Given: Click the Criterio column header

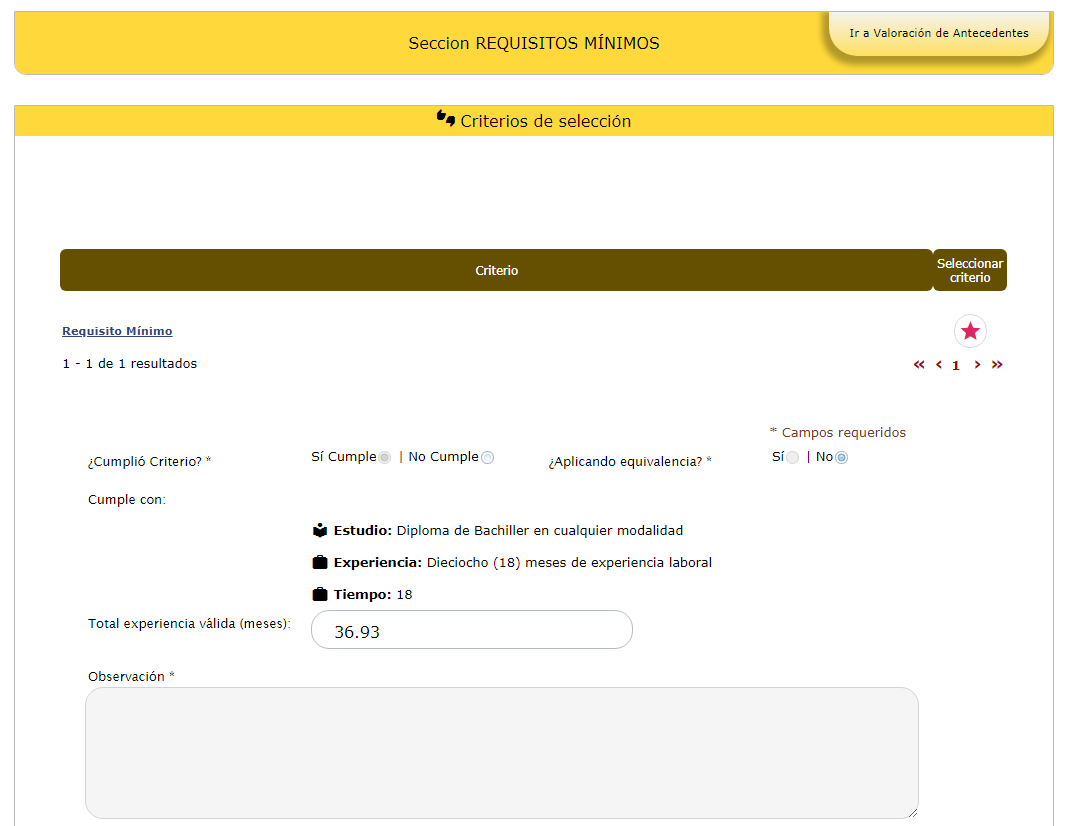Looking at the screenshot, I should [496, 270].
